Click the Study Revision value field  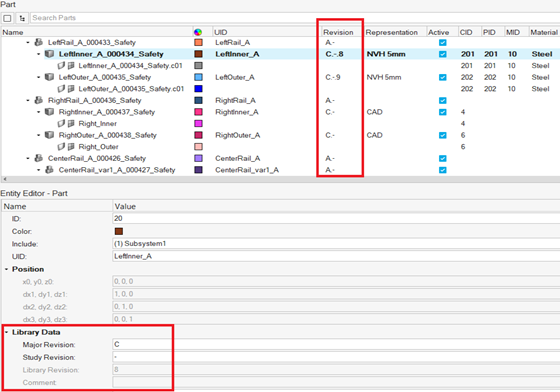coord(336,357)
